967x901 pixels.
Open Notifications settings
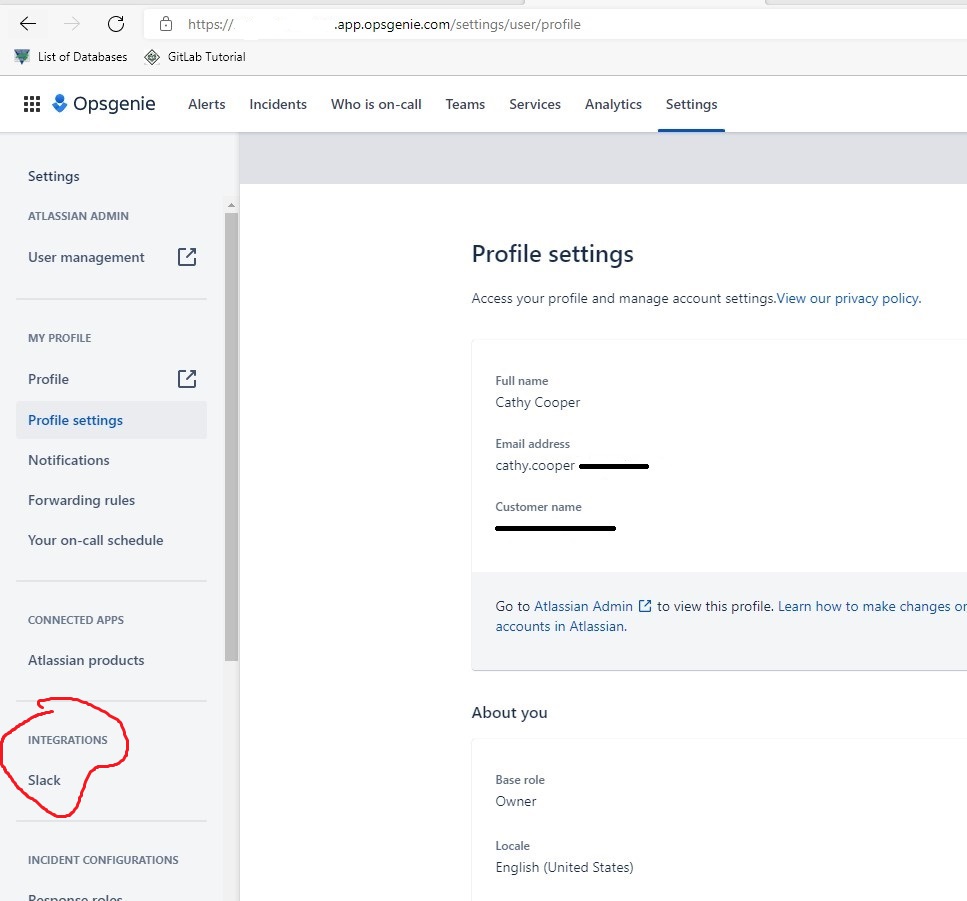(68, 460)
